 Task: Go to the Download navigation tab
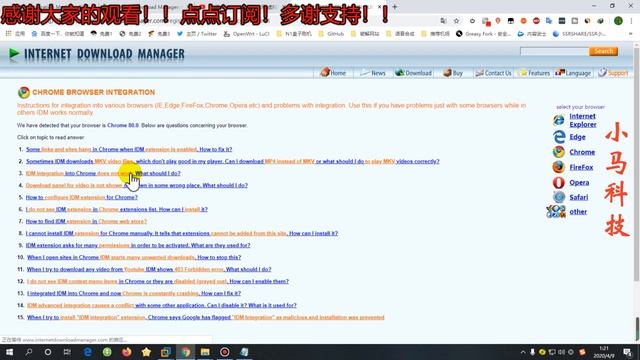[x=413, y=73]
